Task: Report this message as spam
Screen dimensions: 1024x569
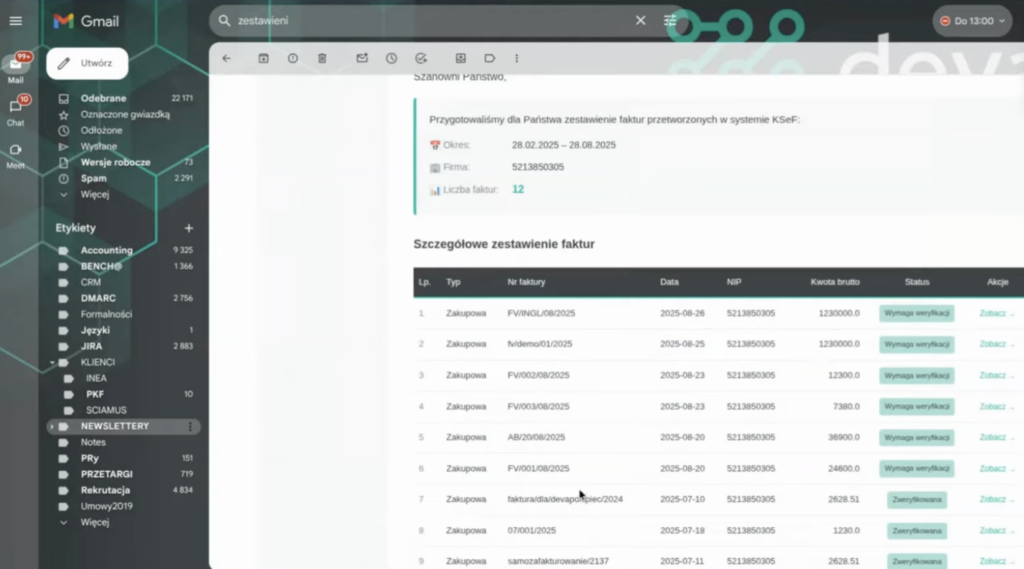Action: (x=292, y=58)
